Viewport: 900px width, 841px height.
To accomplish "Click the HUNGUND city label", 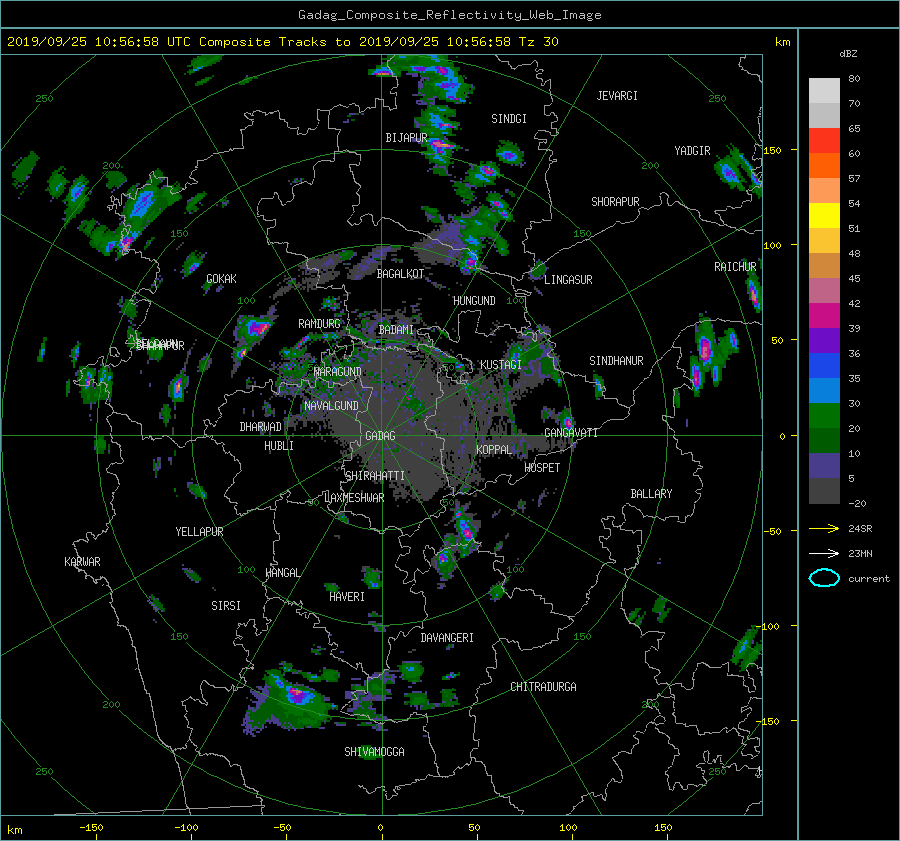I will (x=474, y=301).
